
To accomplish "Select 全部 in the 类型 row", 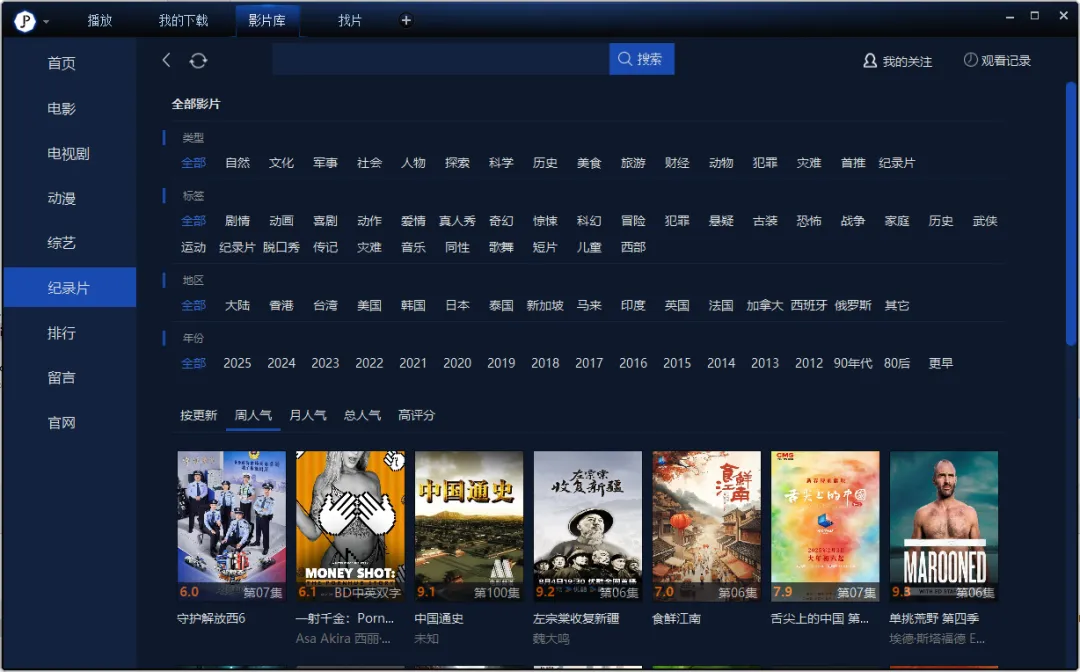I will click(x=194, y=163).
